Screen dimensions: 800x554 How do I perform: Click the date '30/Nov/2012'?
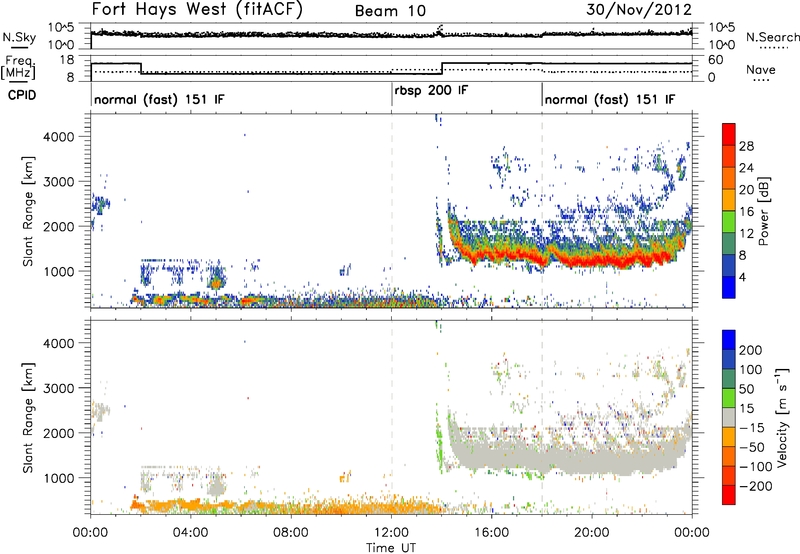639,10
